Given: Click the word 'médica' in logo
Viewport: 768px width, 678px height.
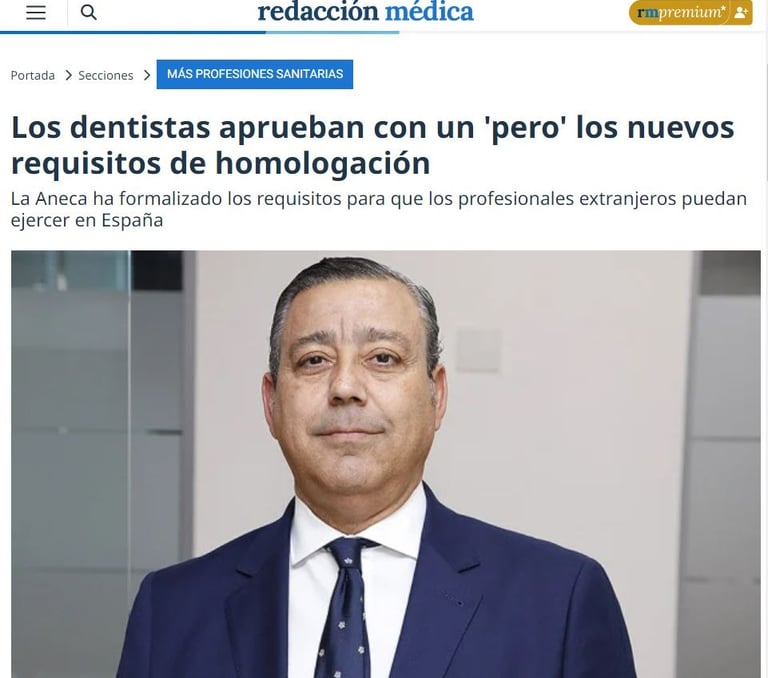Looking at the screenshot, I should (x=430, y=12).
